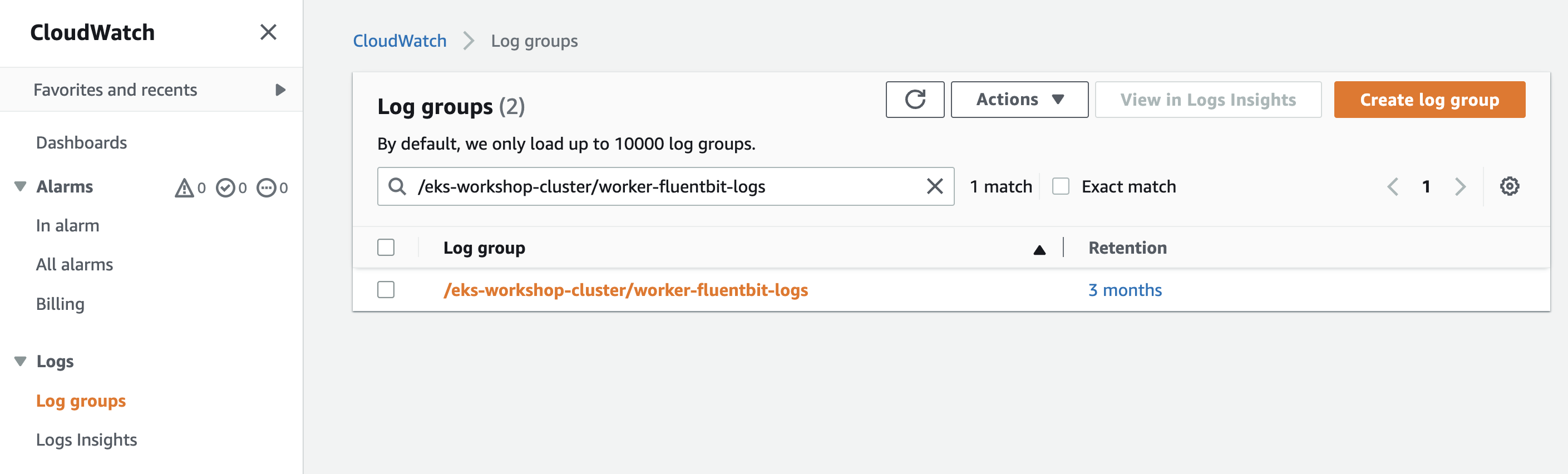Go to next page arrow
Viewport: 1568px width, 474px height.
click(x=1459, y=186)
